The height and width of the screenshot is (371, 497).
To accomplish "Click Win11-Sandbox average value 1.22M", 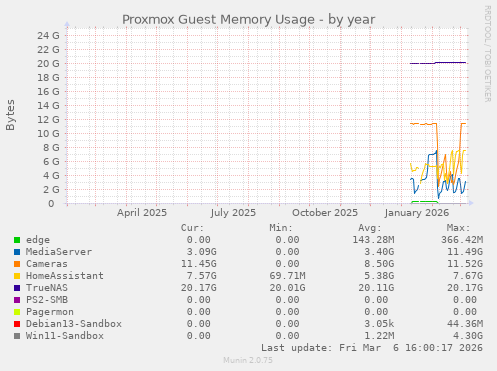I will pyautogui.click(x=379, y=336).
